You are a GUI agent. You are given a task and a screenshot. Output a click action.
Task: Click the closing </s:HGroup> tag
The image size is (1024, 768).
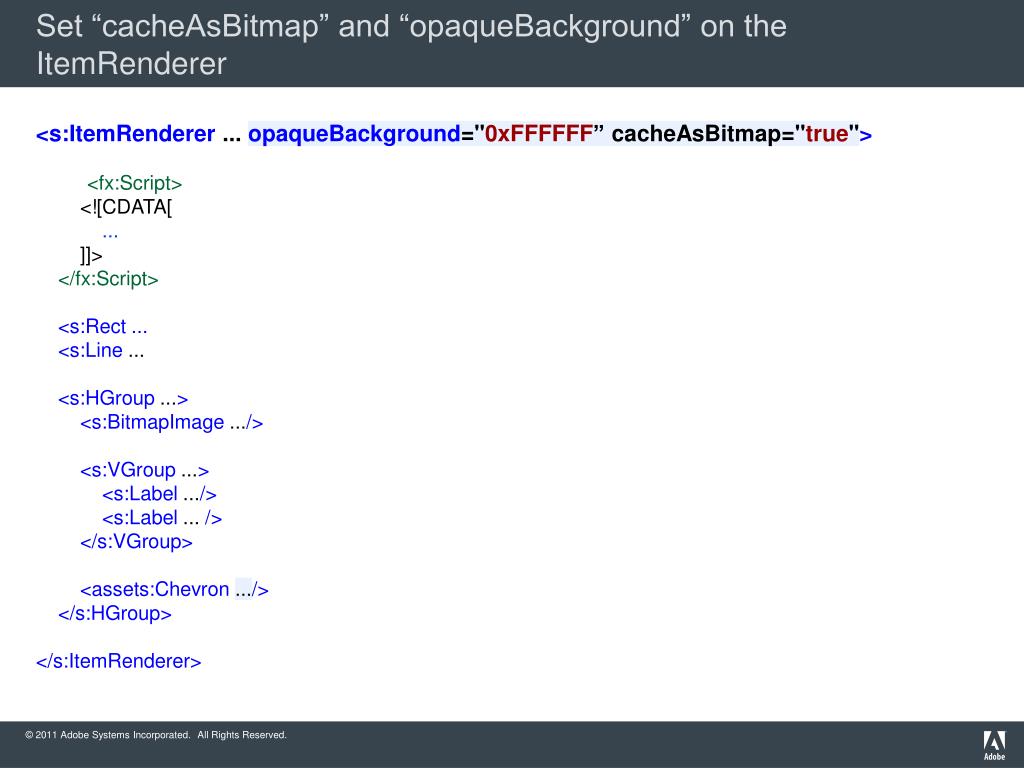point(115,613)
